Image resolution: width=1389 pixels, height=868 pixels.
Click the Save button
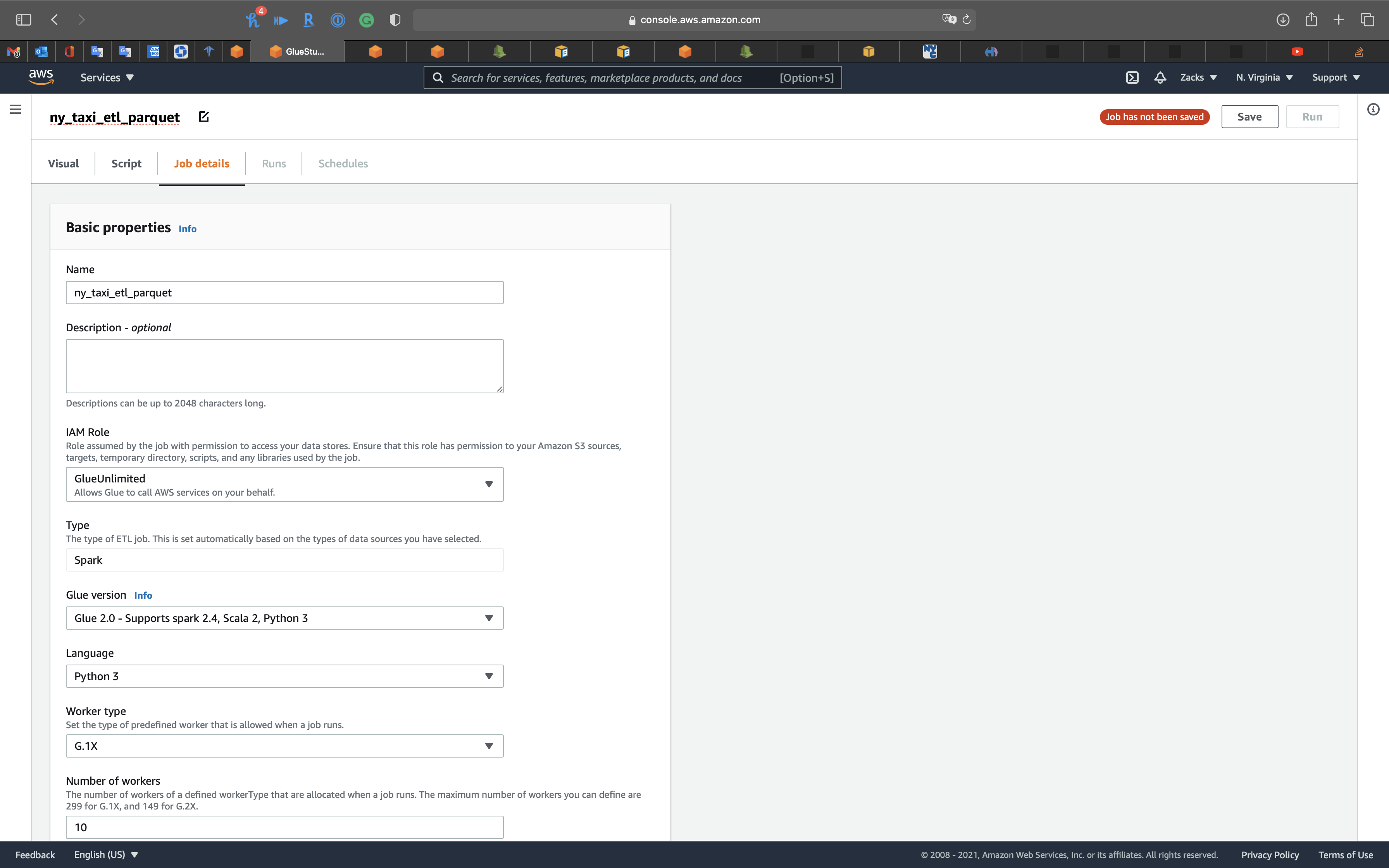(x=1249, y=117)
